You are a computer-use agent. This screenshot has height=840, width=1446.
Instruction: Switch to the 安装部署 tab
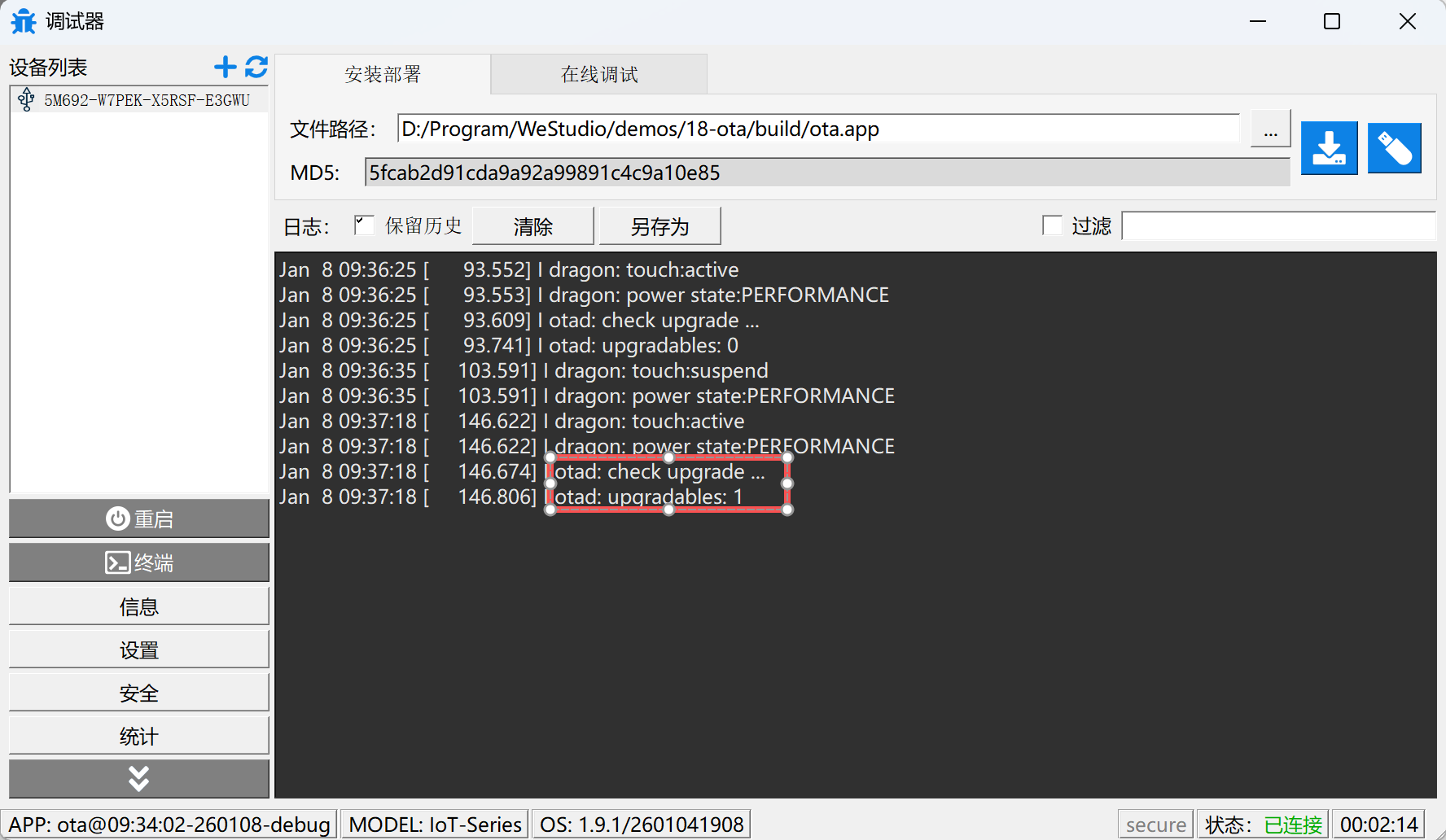click(383, 73)
